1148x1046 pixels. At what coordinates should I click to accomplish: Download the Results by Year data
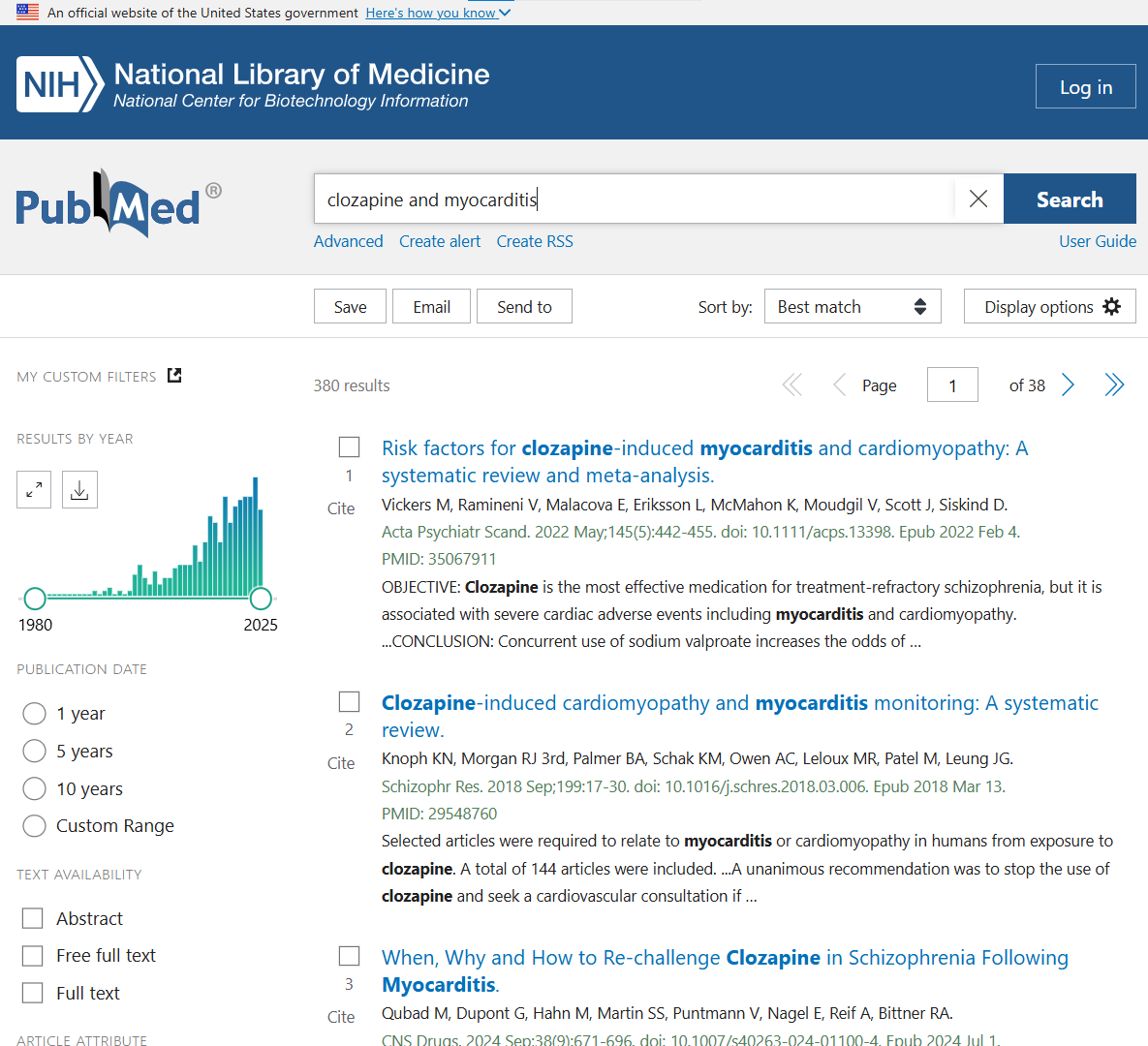[79, 490]
